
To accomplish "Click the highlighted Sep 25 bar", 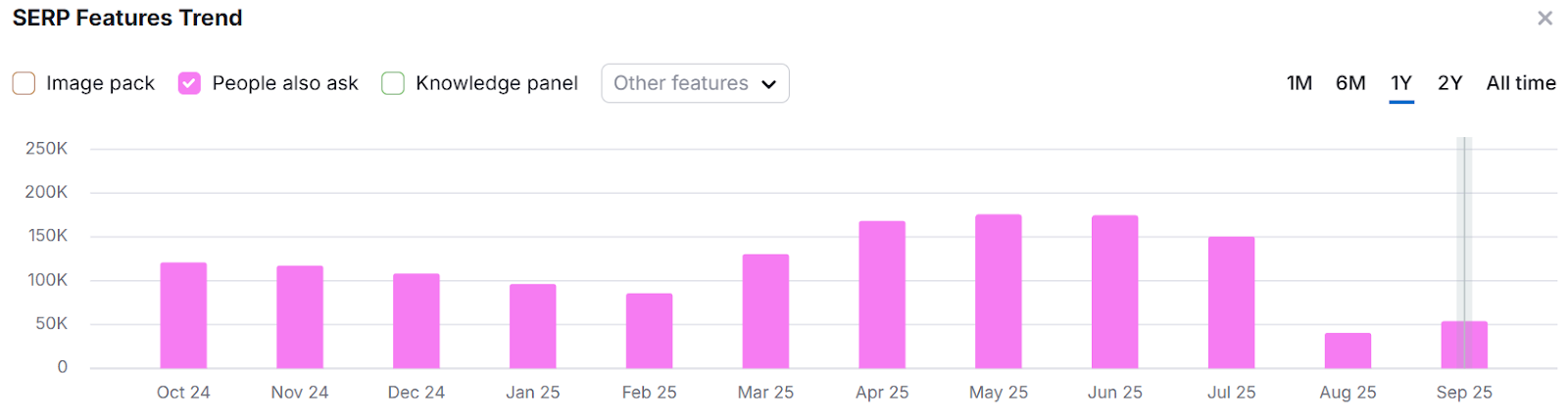I will coord(1464,345).
